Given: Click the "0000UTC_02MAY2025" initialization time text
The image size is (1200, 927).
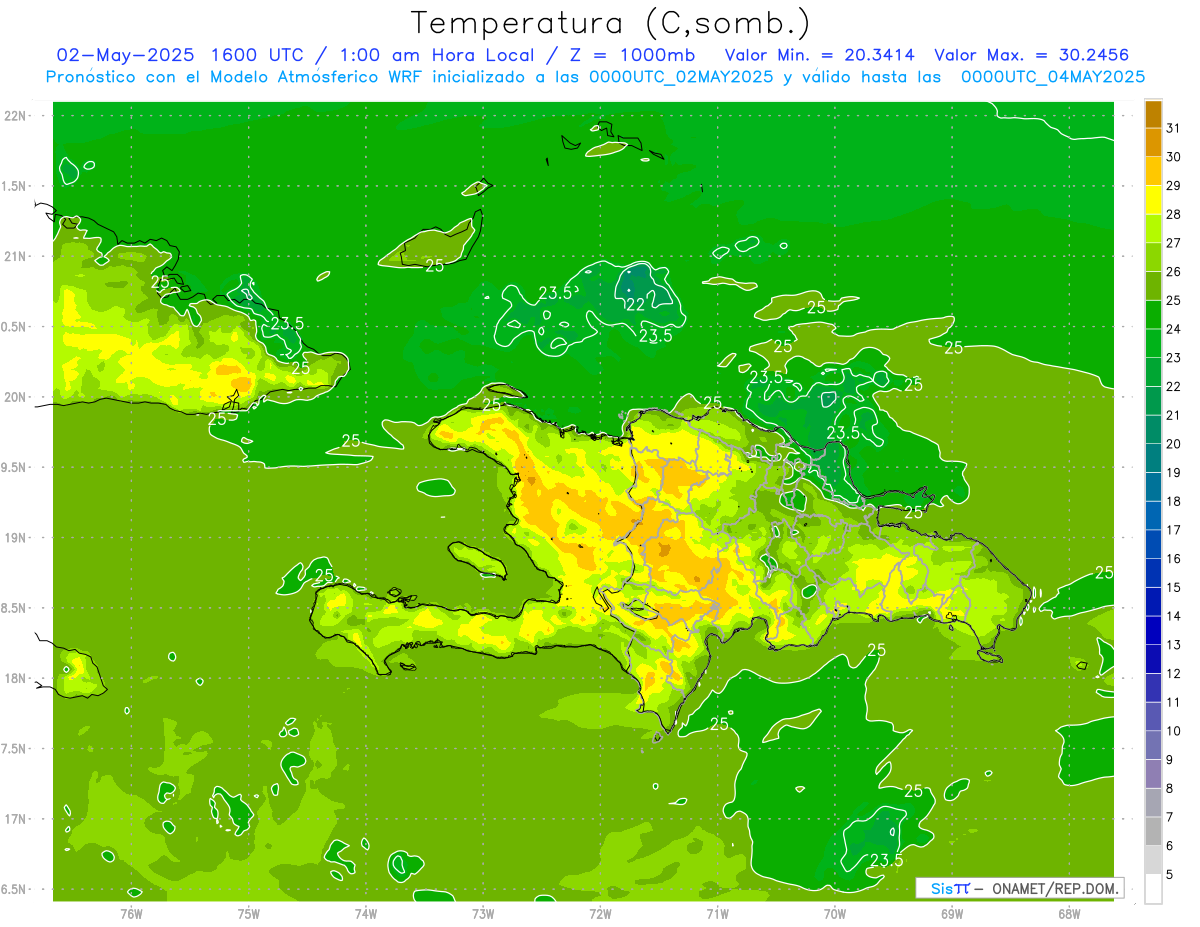Looking at the screenshot, I should pos(682,76).
